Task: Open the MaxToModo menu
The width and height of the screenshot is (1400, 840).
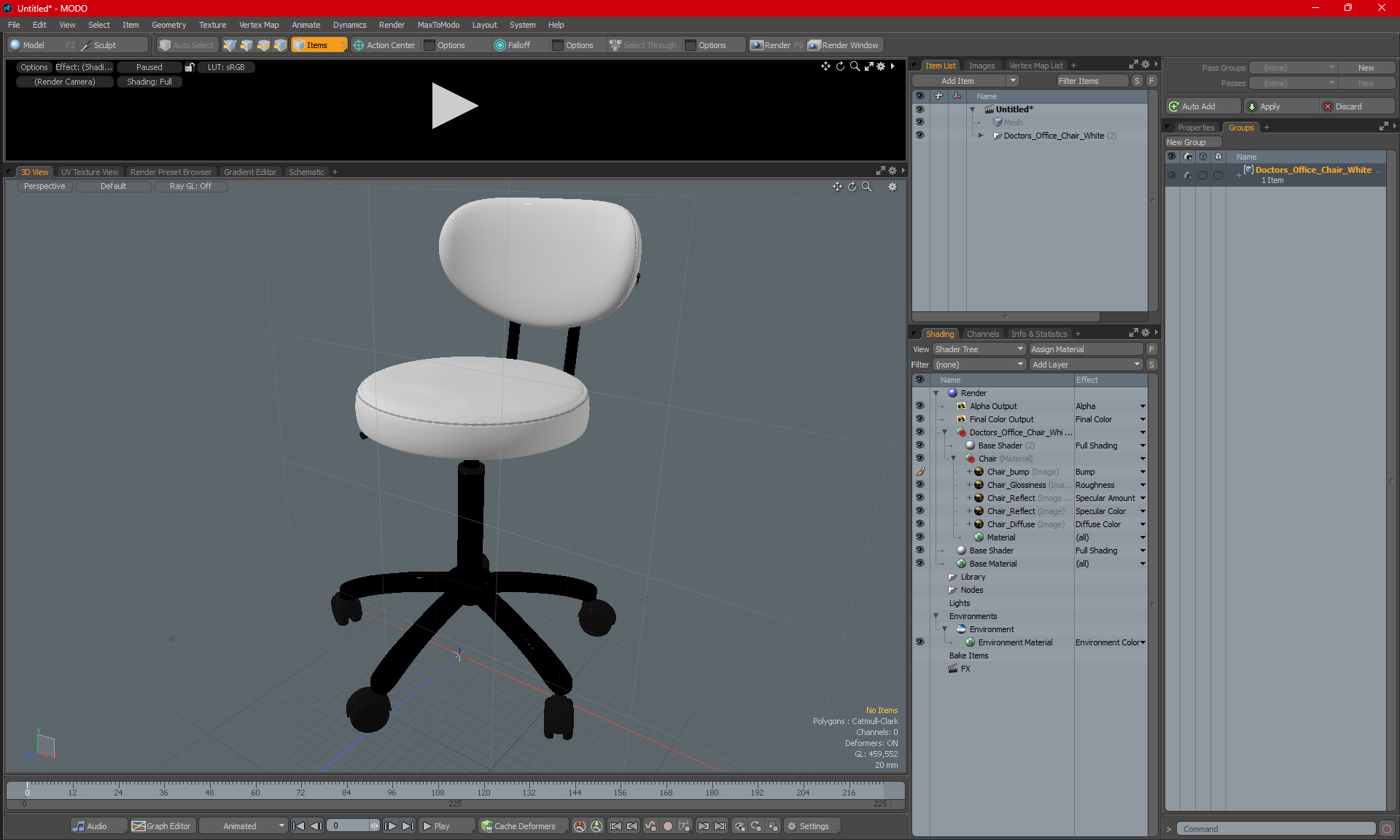Action: coord(438,25)
